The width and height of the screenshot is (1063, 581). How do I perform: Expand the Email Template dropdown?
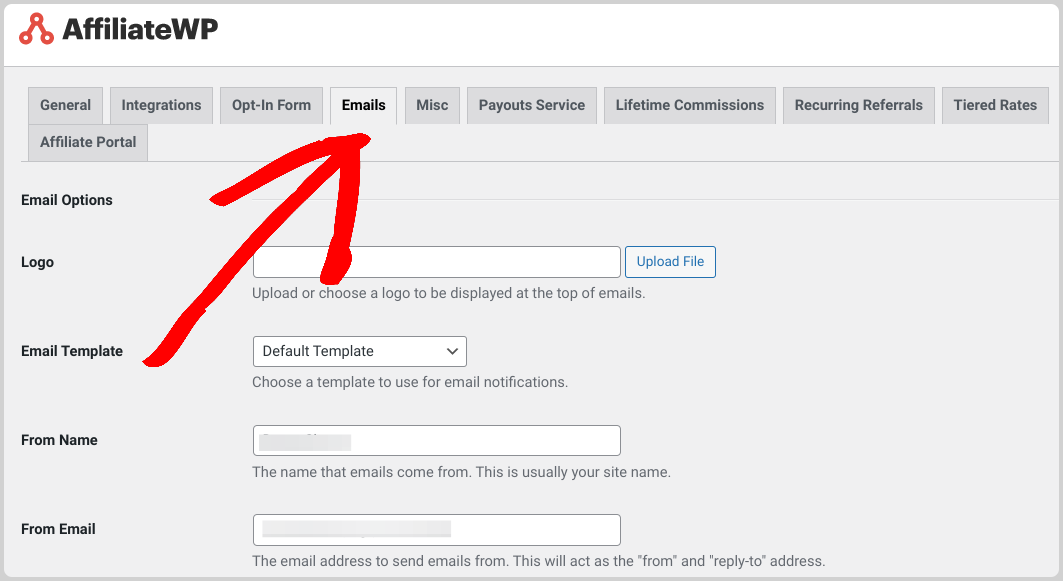tap(359, 351)
